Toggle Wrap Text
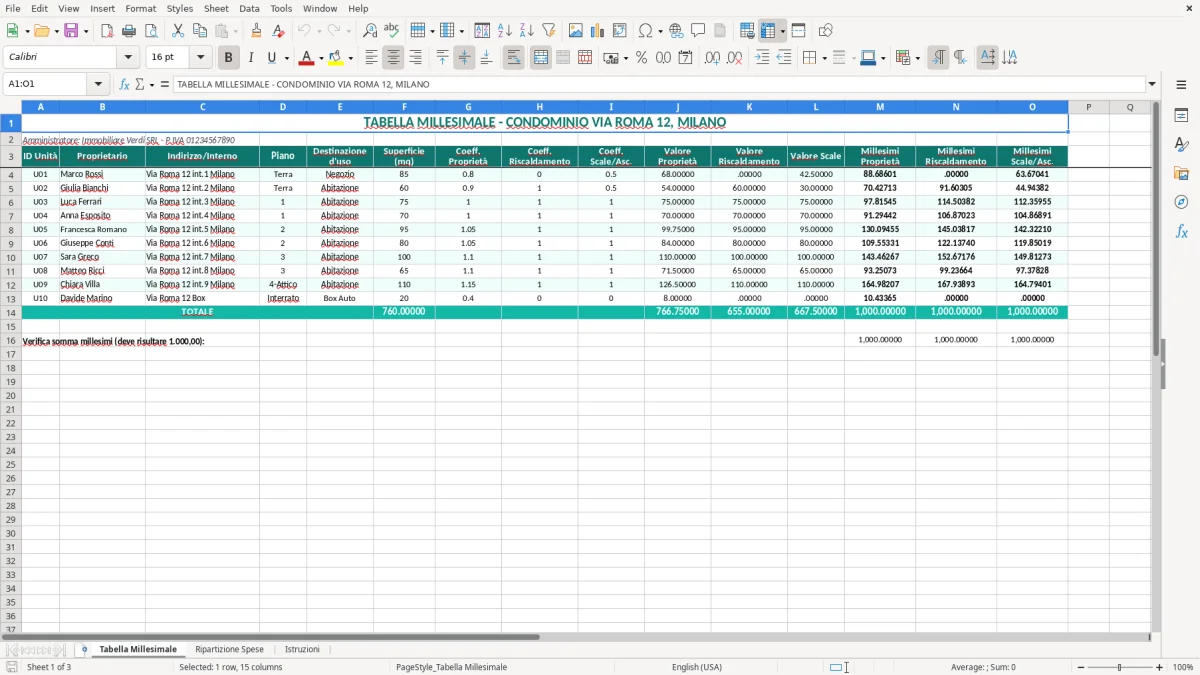 tap(514, 58)
